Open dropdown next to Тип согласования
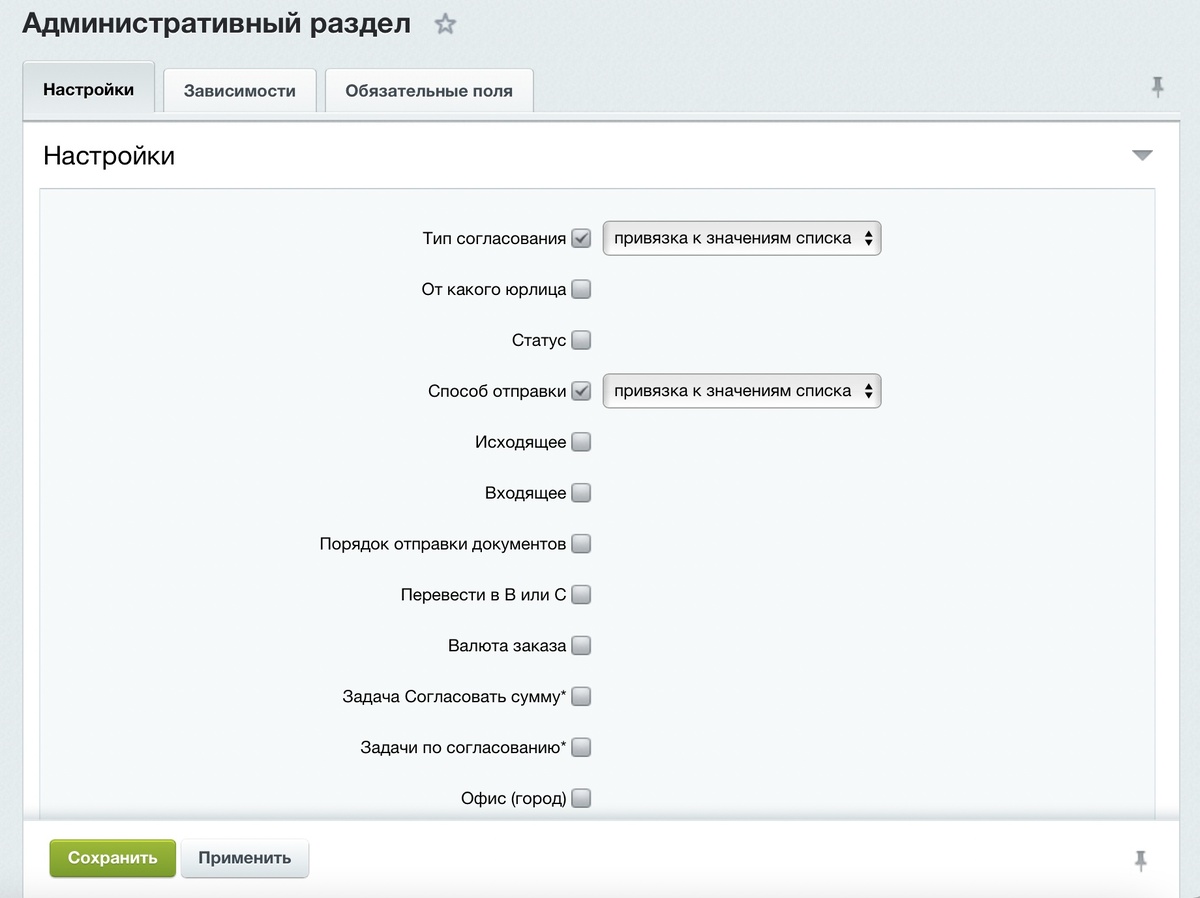 pos(742,239)
